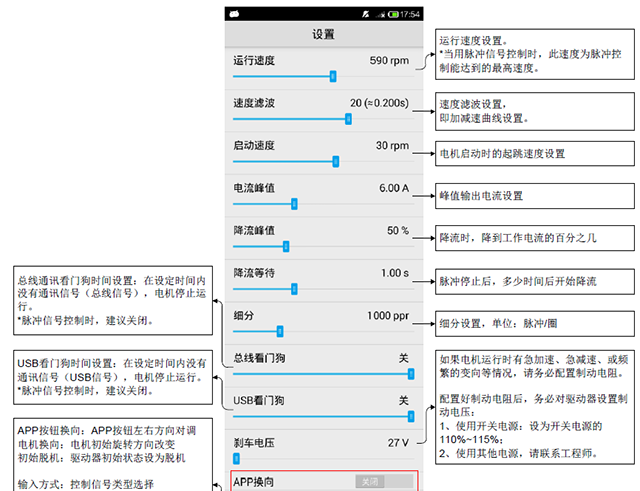Click the 刹车电压 slider handle
This screenshot has height=491, width=640.
click(x=236, y=459)
